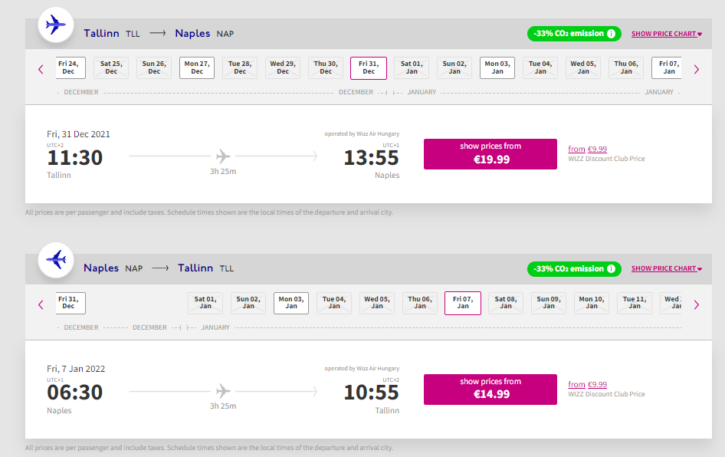The image size is (725, 457).
Task: Click info icon on return CO2 emission badge
Action: [x=611, y=269]
